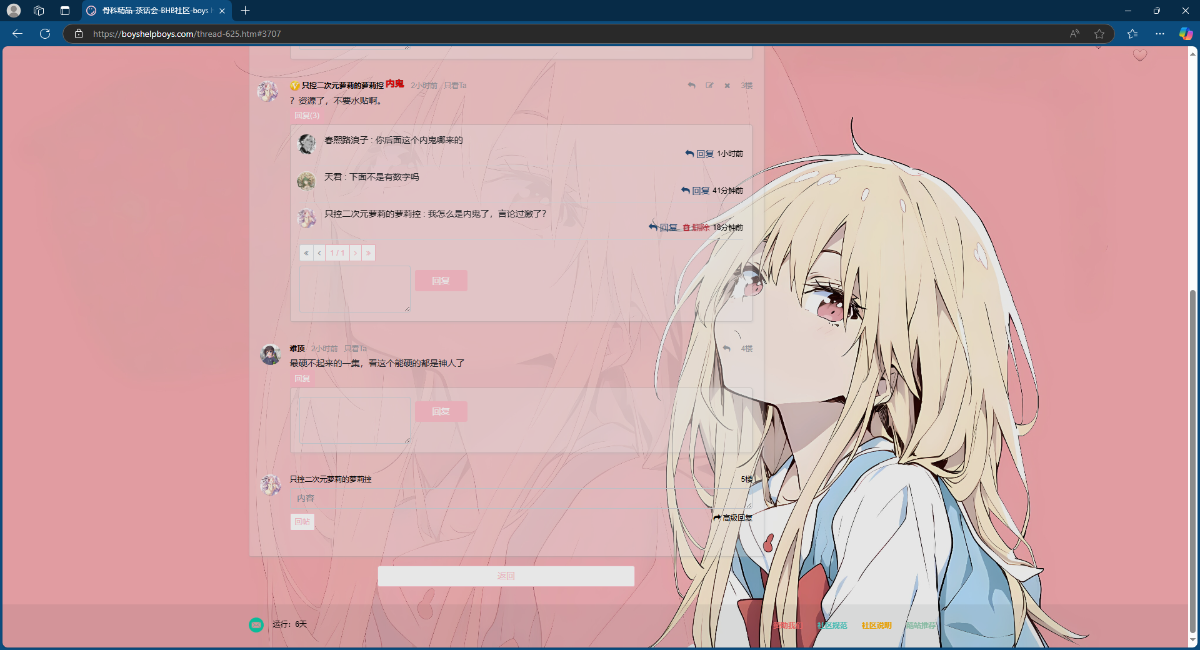Image resolution: width=1200 pixels, height=650 pixels.
Task: Click the 回帖 button
Action: tap(302, 522)
